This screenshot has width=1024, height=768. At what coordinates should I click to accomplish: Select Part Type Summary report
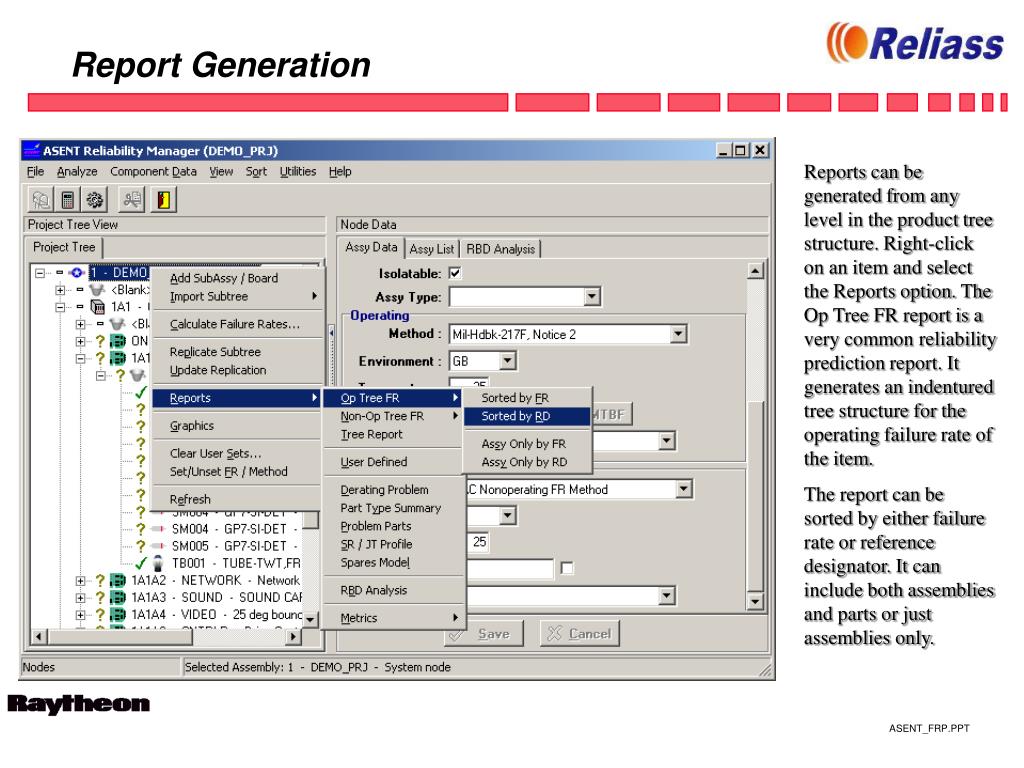tap(393, 508)
